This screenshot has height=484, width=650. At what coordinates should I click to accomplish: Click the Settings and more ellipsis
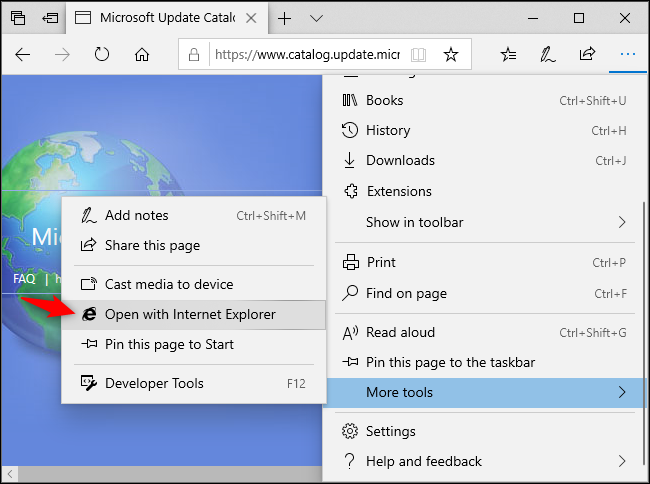pos(627,54)
